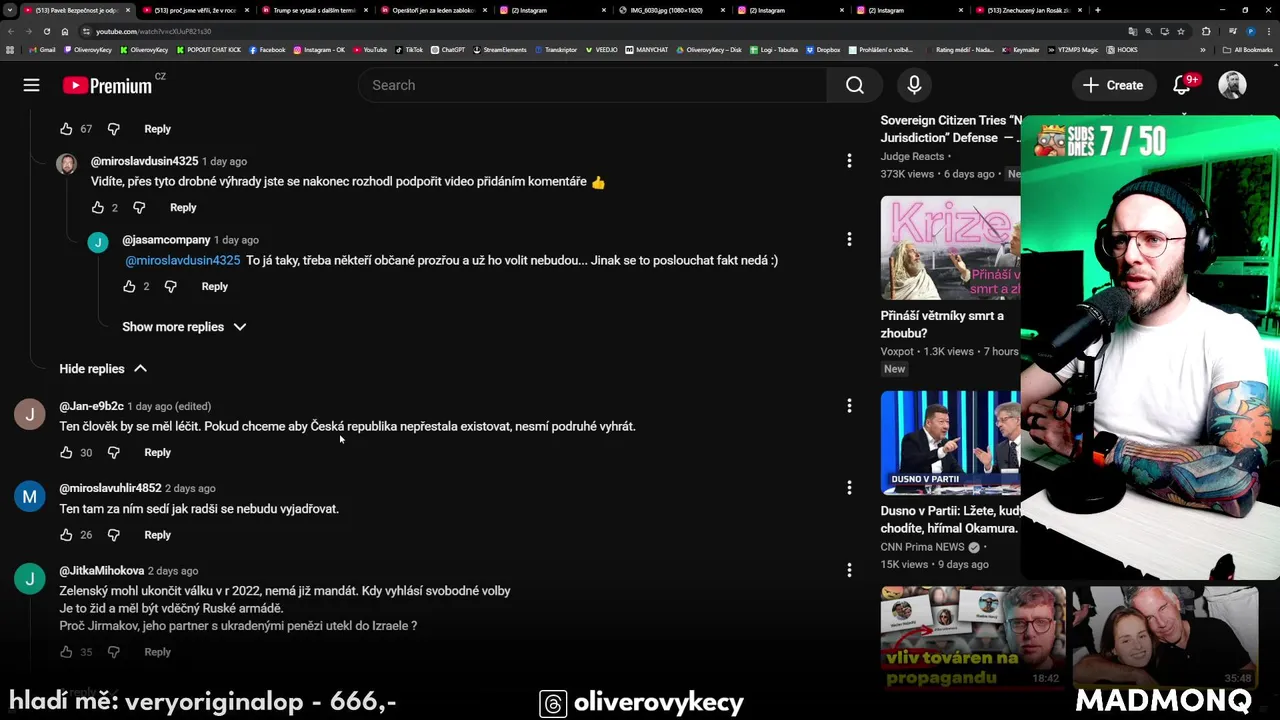Image resolution: width=1280 pixels, height=720 pixels.
Task: Open a new browser tab
Action: point(1098,10)
